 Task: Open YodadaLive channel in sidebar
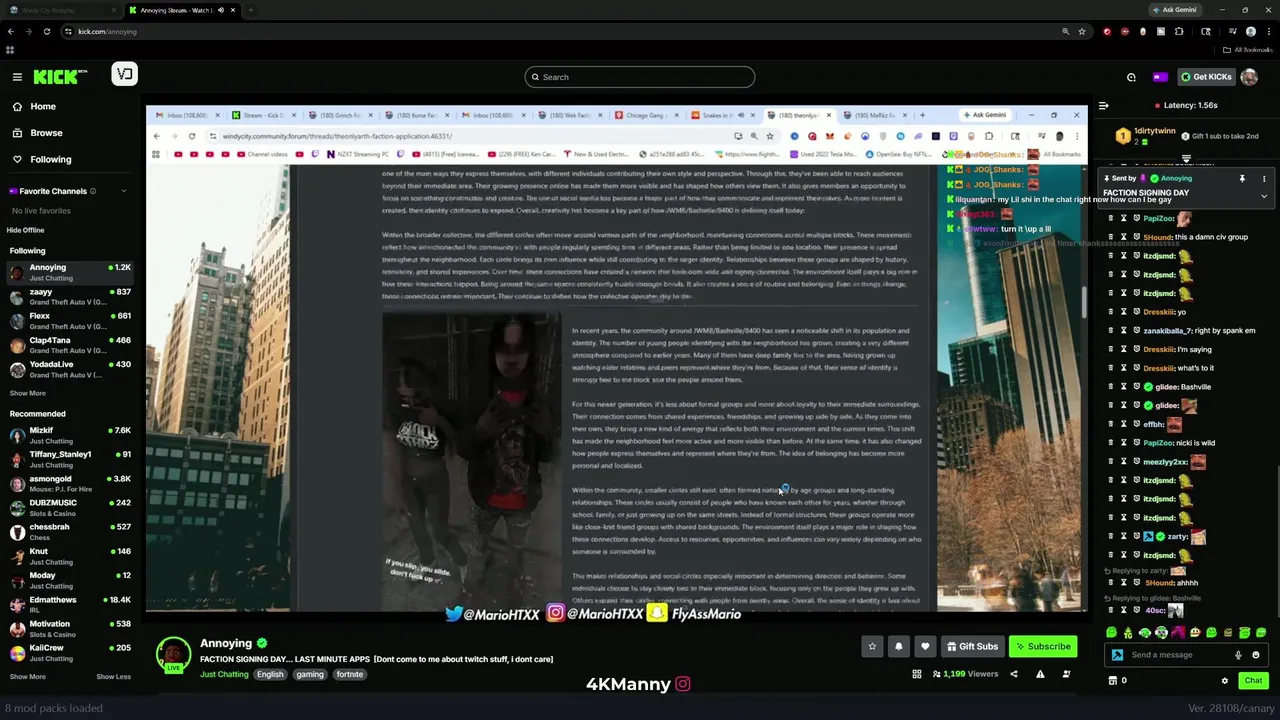point(70,369)
